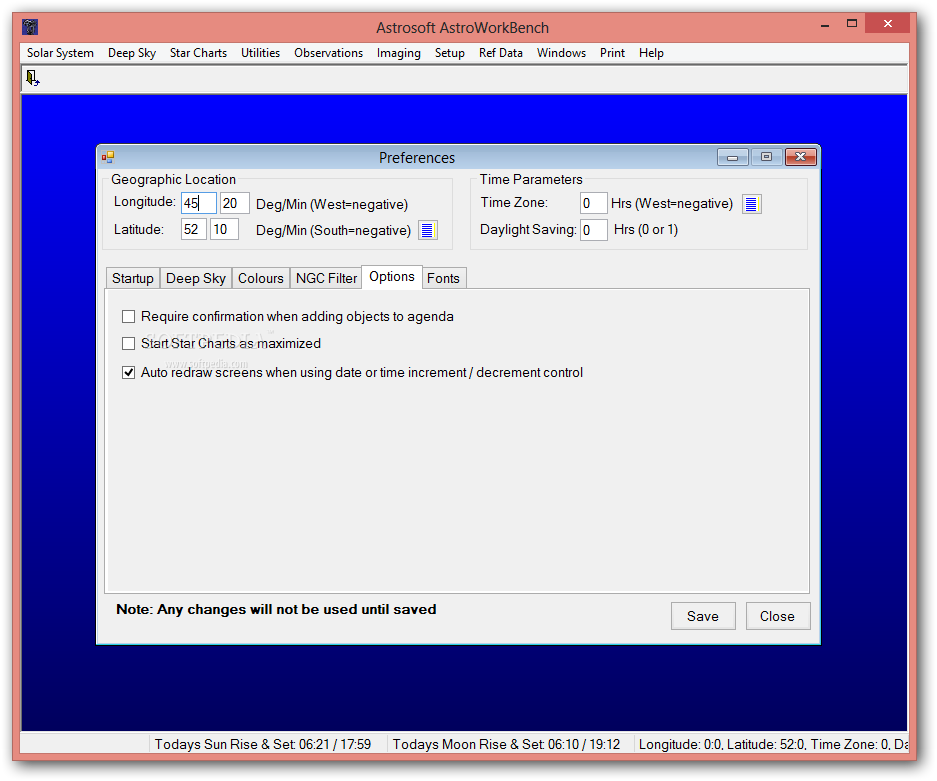
Task: Click the Time Zone hours field
Action: coord(593,203)
